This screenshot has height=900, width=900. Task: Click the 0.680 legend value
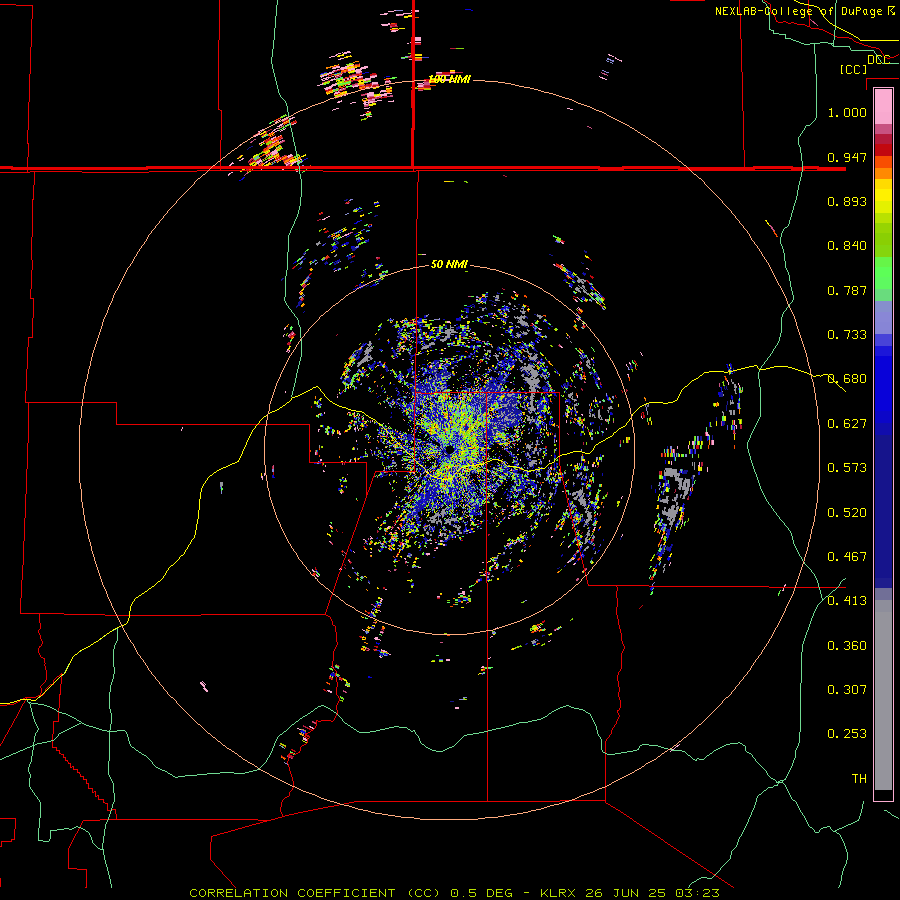[x=847, y=379]
